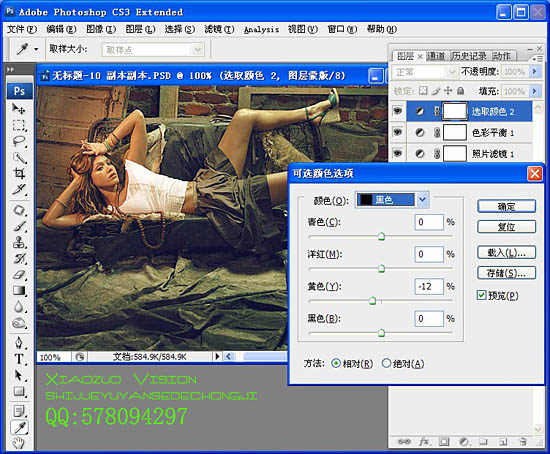Screen dimensions: 550x454
Task: Click the 青色 cyan value field
Action: click(x=429, y=222)
